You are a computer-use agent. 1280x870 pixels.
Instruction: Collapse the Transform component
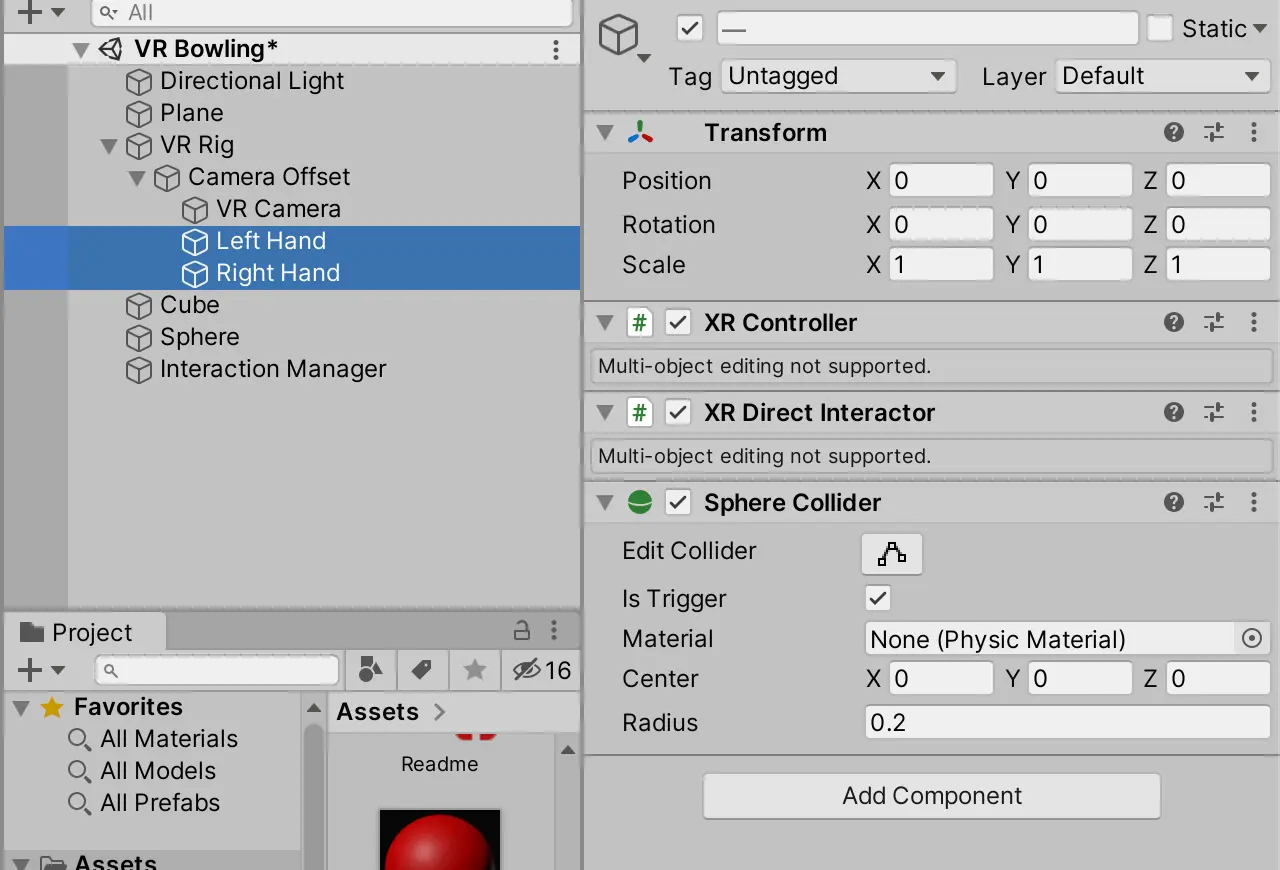(604, 133)
